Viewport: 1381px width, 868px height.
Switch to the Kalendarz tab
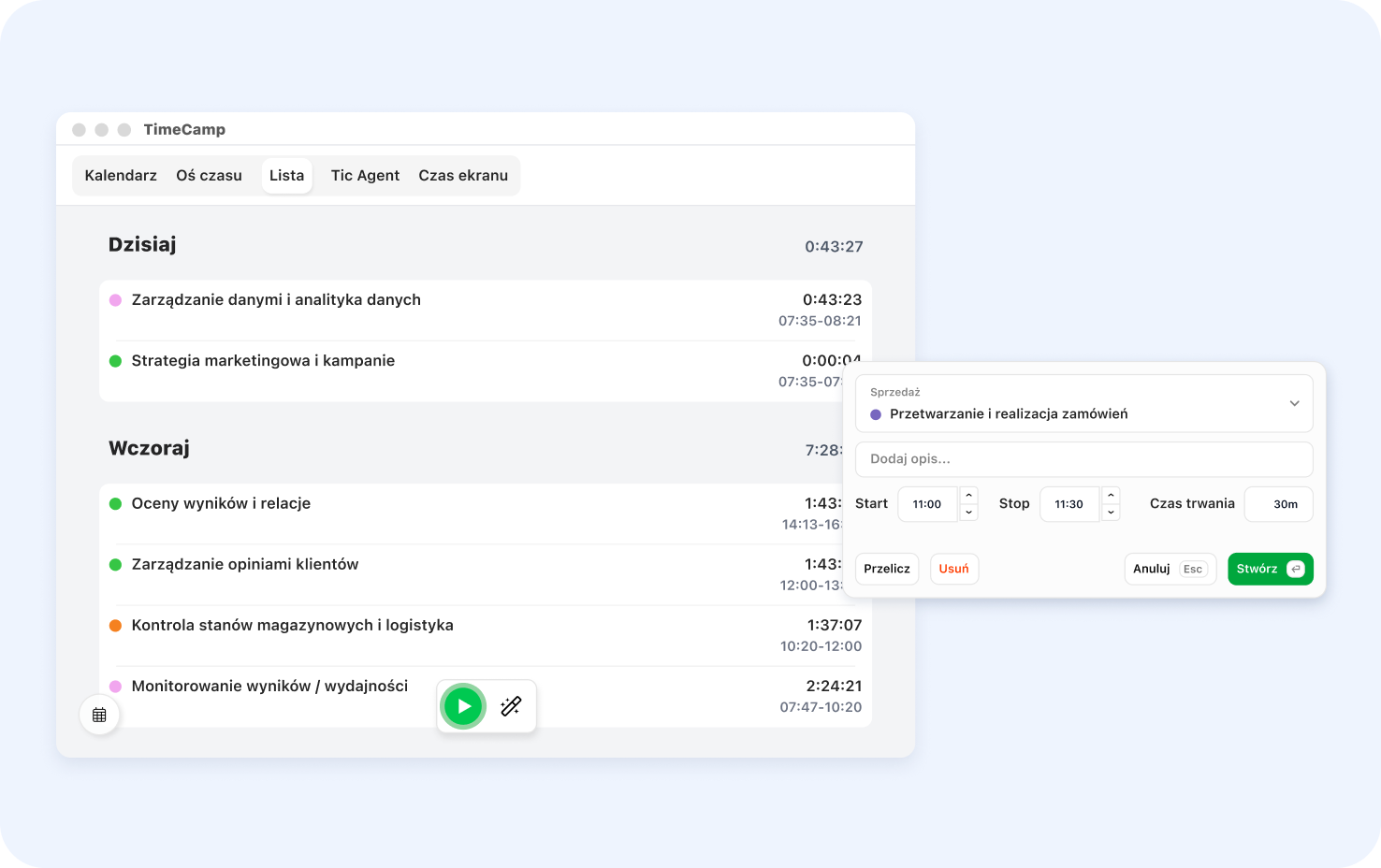tap(121, 176)
